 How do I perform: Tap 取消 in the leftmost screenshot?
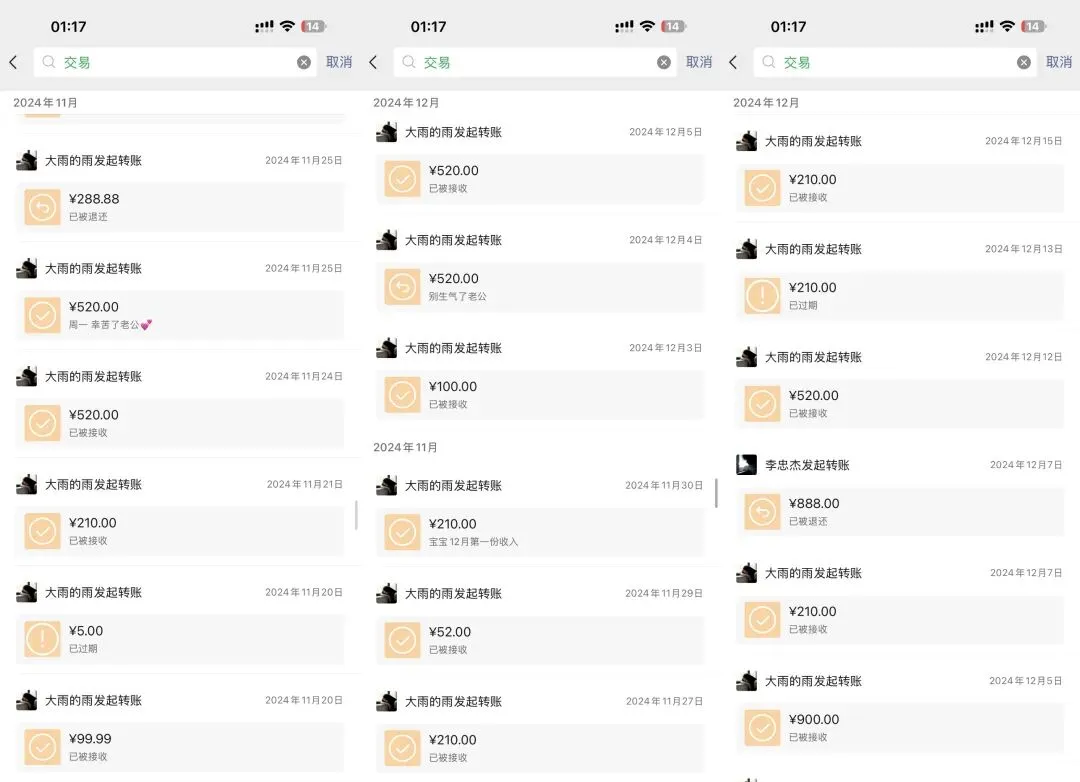coord(339,62)
